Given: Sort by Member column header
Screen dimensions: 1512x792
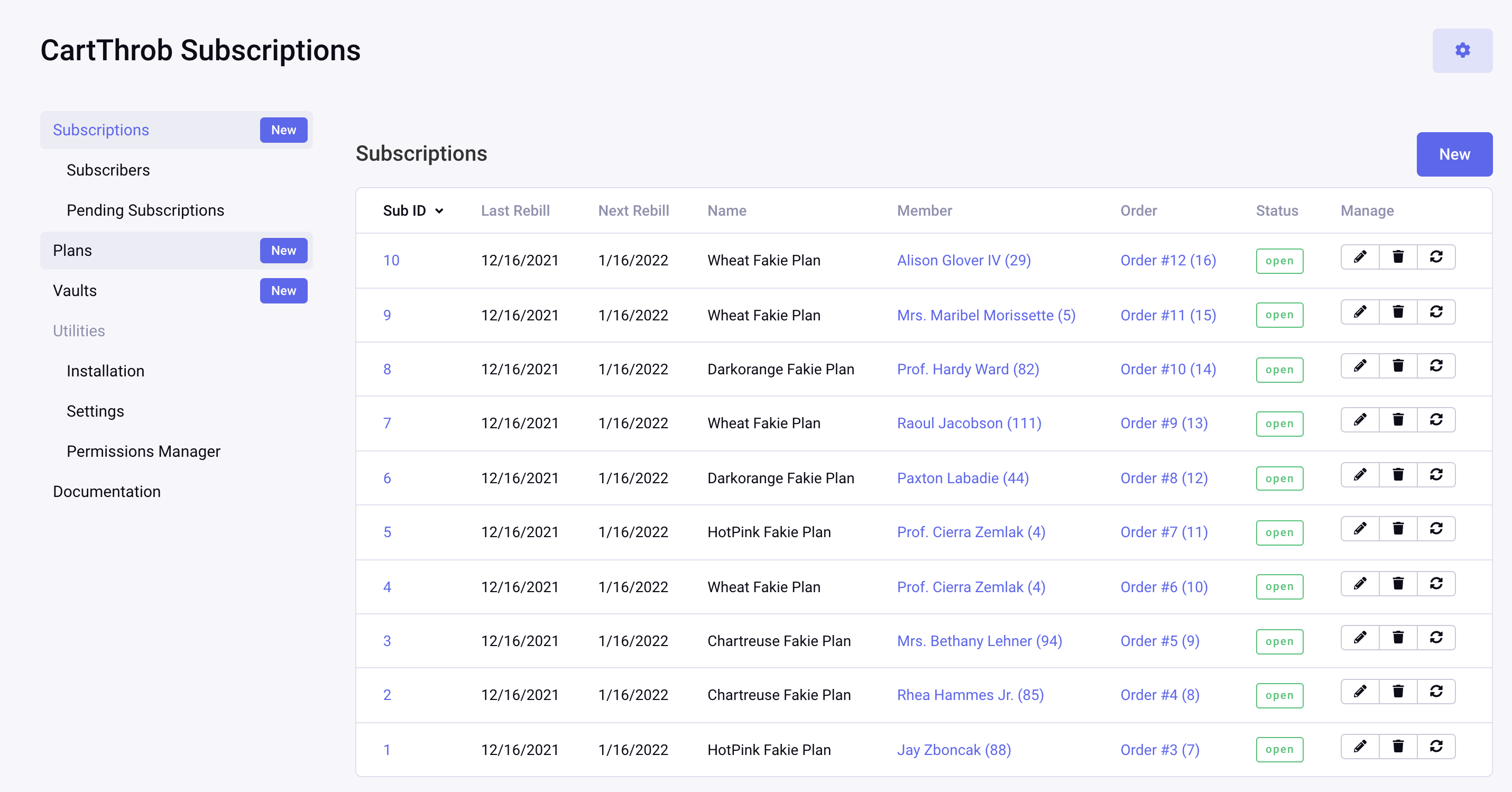Looking at the screenshot, I should (x=925, y=211).
